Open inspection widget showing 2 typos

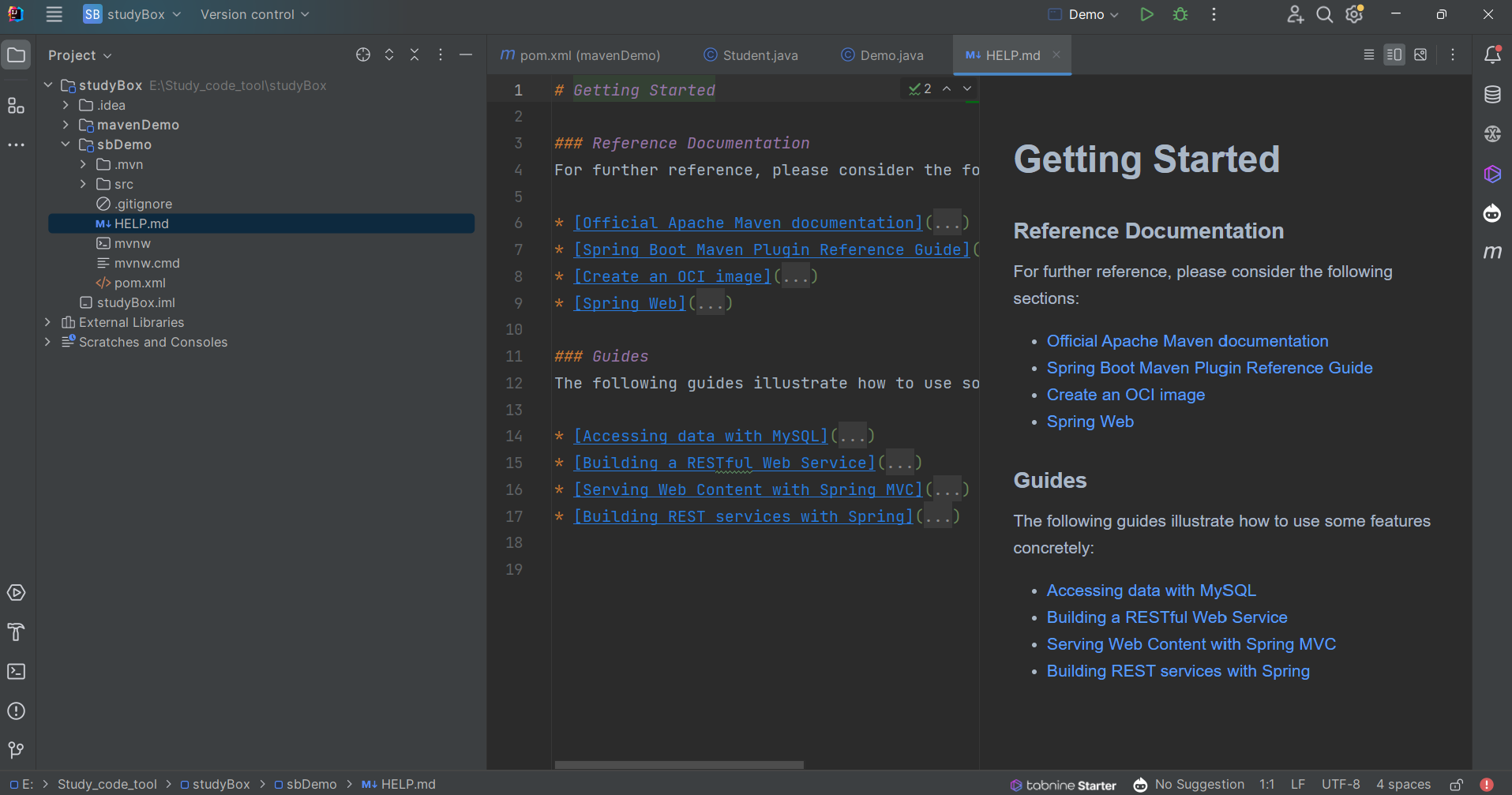pyautogui.click(x=921, y=88)
